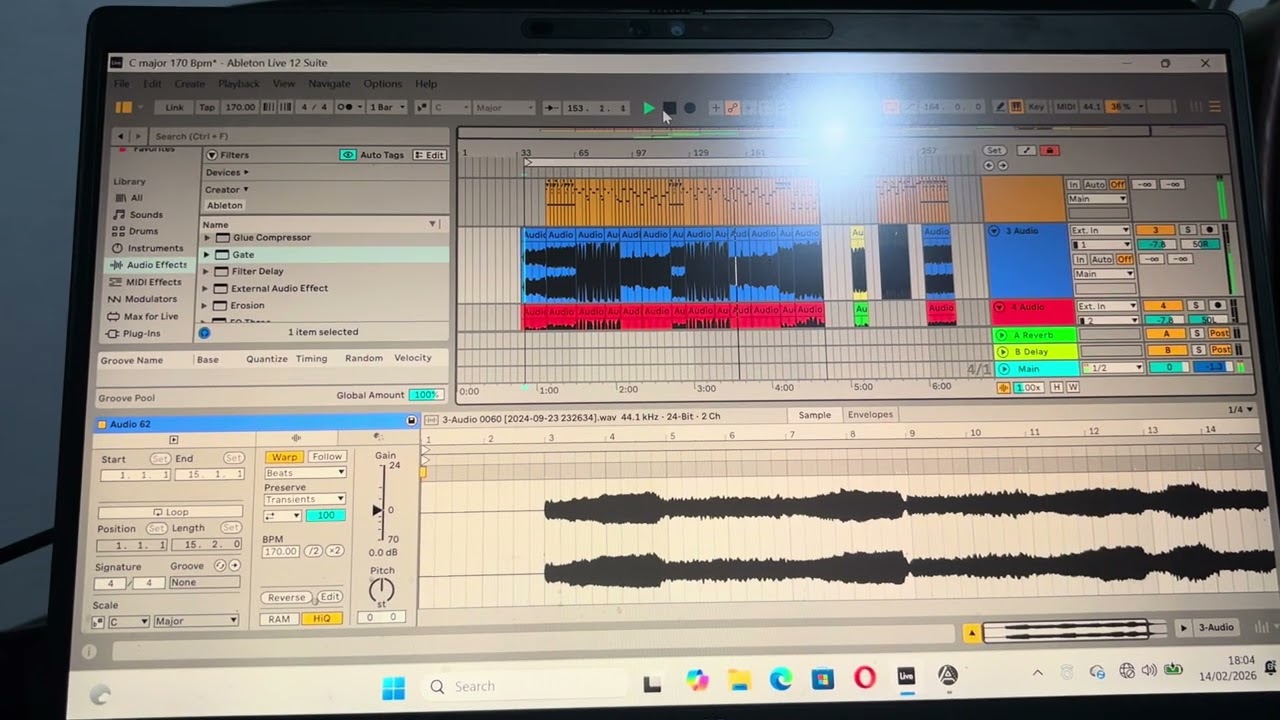
Task: Click the Tap tempo button
Action: click(x=207, y=107)
